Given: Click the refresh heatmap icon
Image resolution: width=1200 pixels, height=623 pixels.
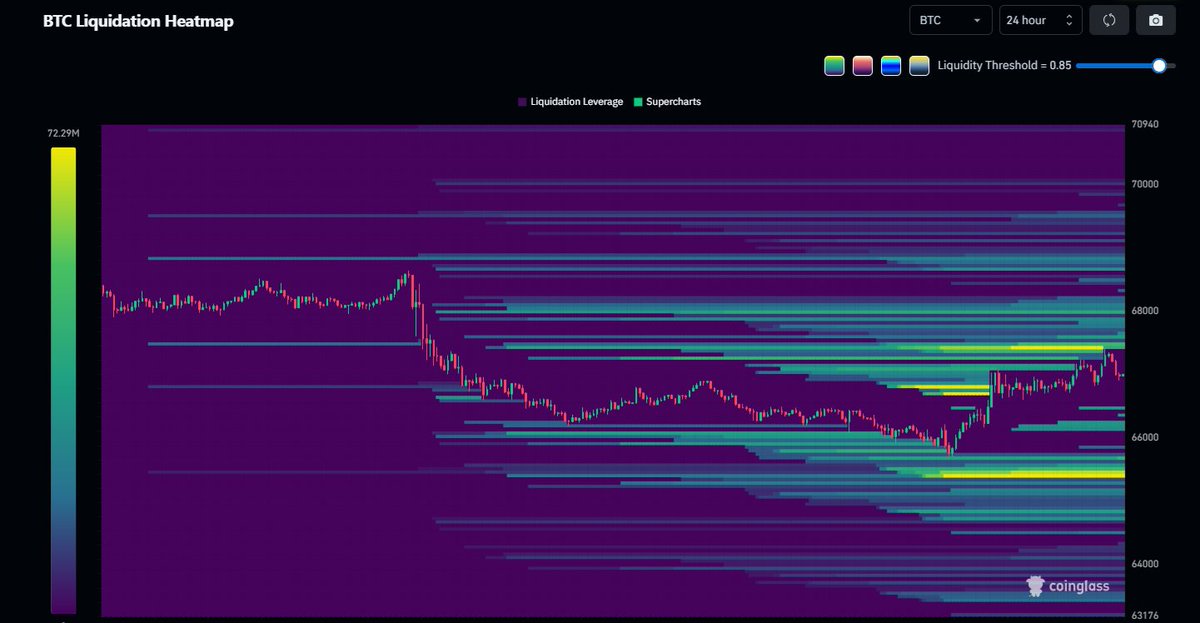Looking at the screenshot, I should pos(1108,19).
